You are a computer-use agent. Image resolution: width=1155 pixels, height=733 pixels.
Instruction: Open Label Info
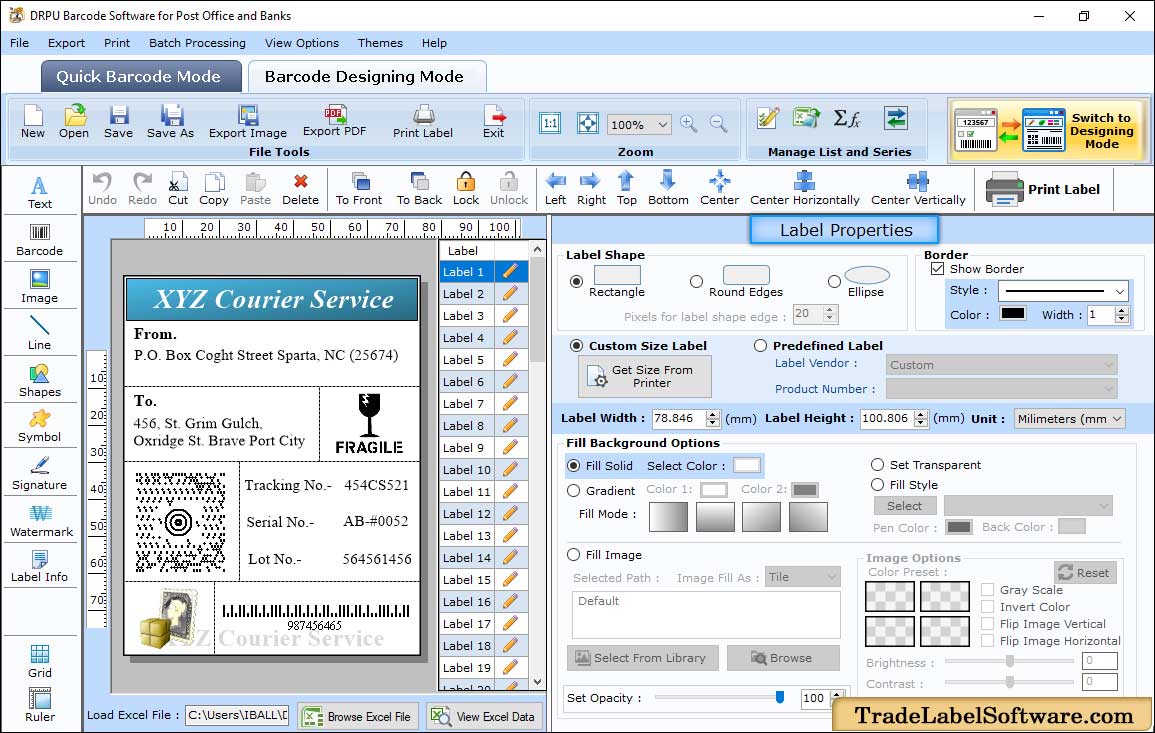pyautogui.click(x=40, y=566)
